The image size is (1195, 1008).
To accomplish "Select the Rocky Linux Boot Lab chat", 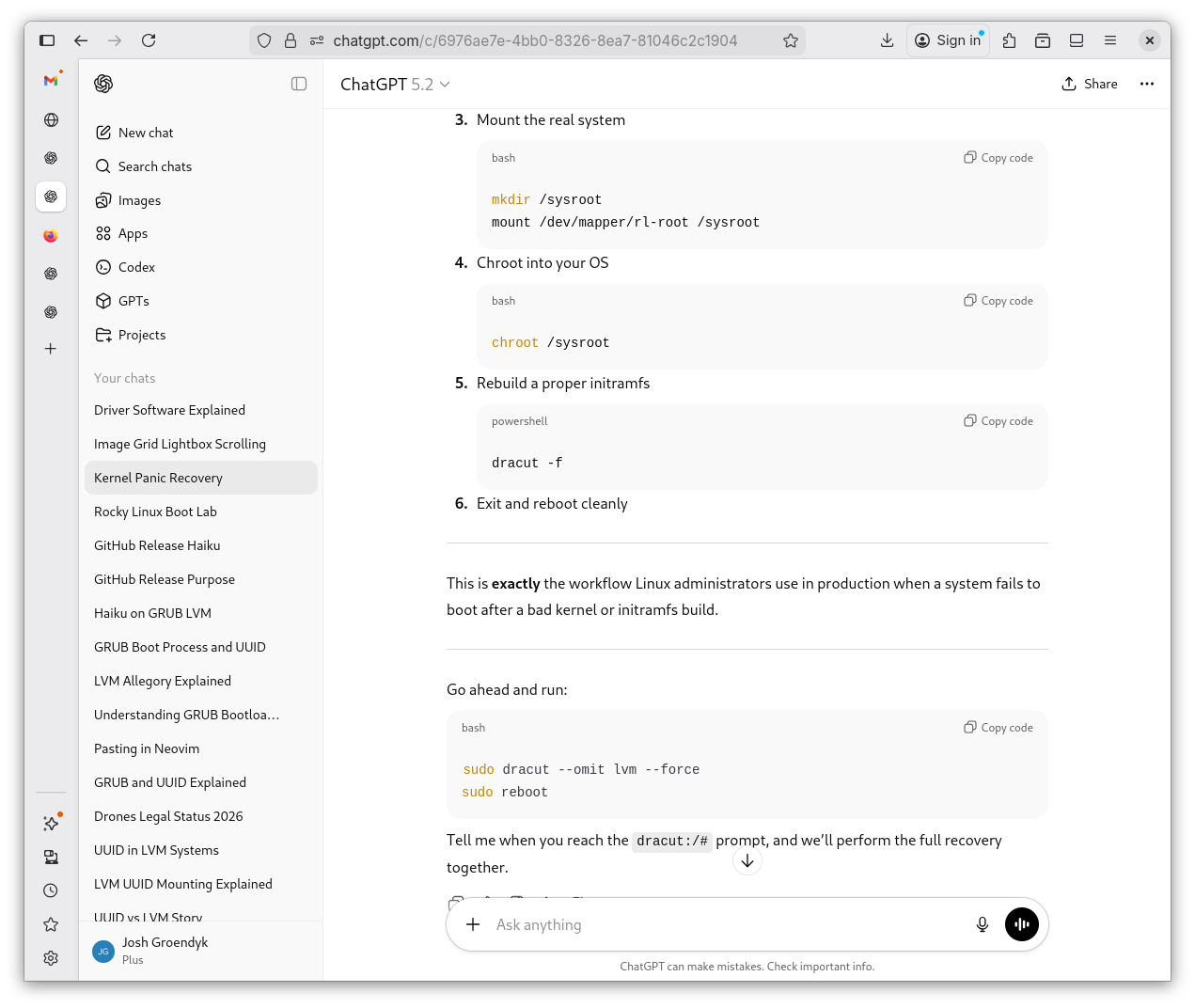I will pyautogui.click(x=155, y=512).
